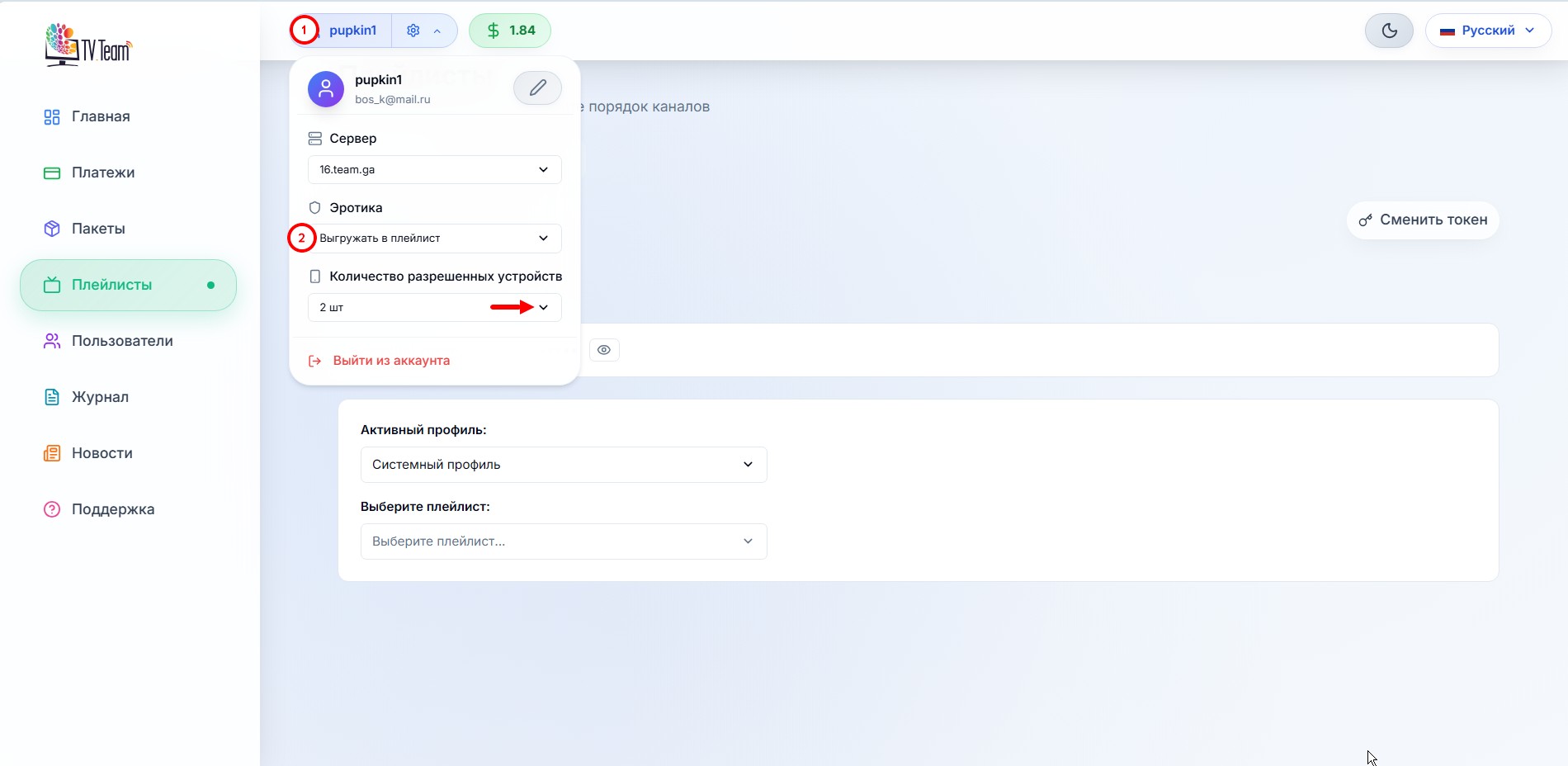Open Пользователи section in sidebar
The width and height of the screenshot is (1568, 766).
(122, 341)
